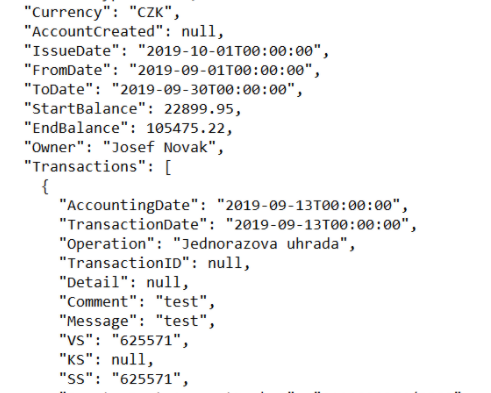Click the IssueDate value 2019-10-01T00:00:00
The height and width of the screenshot is (393, 491).
[229, 51]
